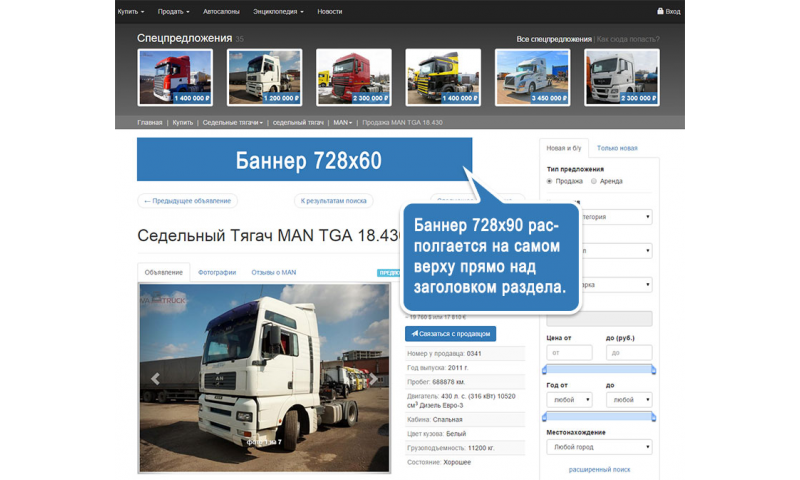Switch to the Только новая filter tab
Viewport: 800px width, 480px height.
[617, 148]
